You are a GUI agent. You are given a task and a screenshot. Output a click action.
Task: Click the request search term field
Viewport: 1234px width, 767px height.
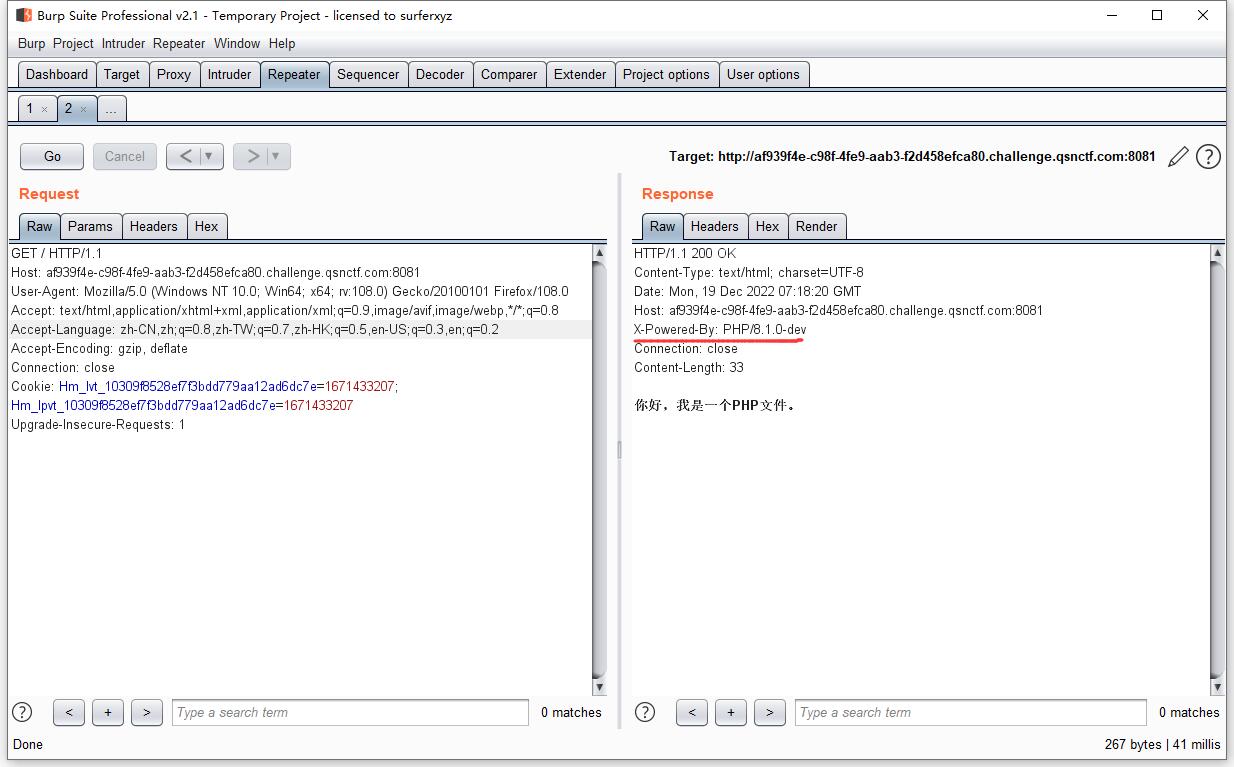(x=350, y=712)
